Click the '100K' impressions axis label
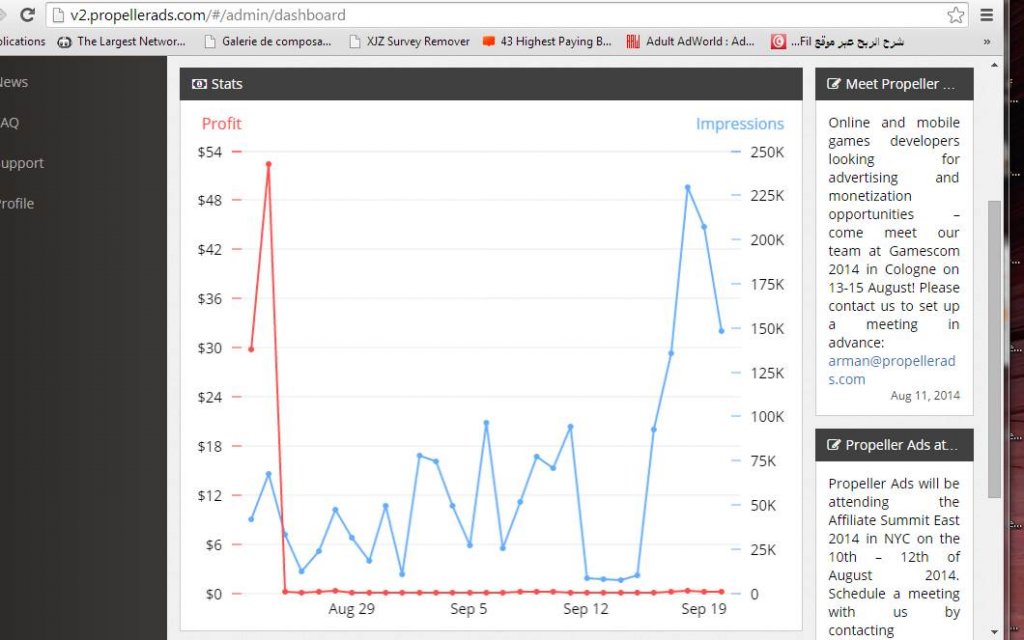1024x640 pixels. pos(767,417)
